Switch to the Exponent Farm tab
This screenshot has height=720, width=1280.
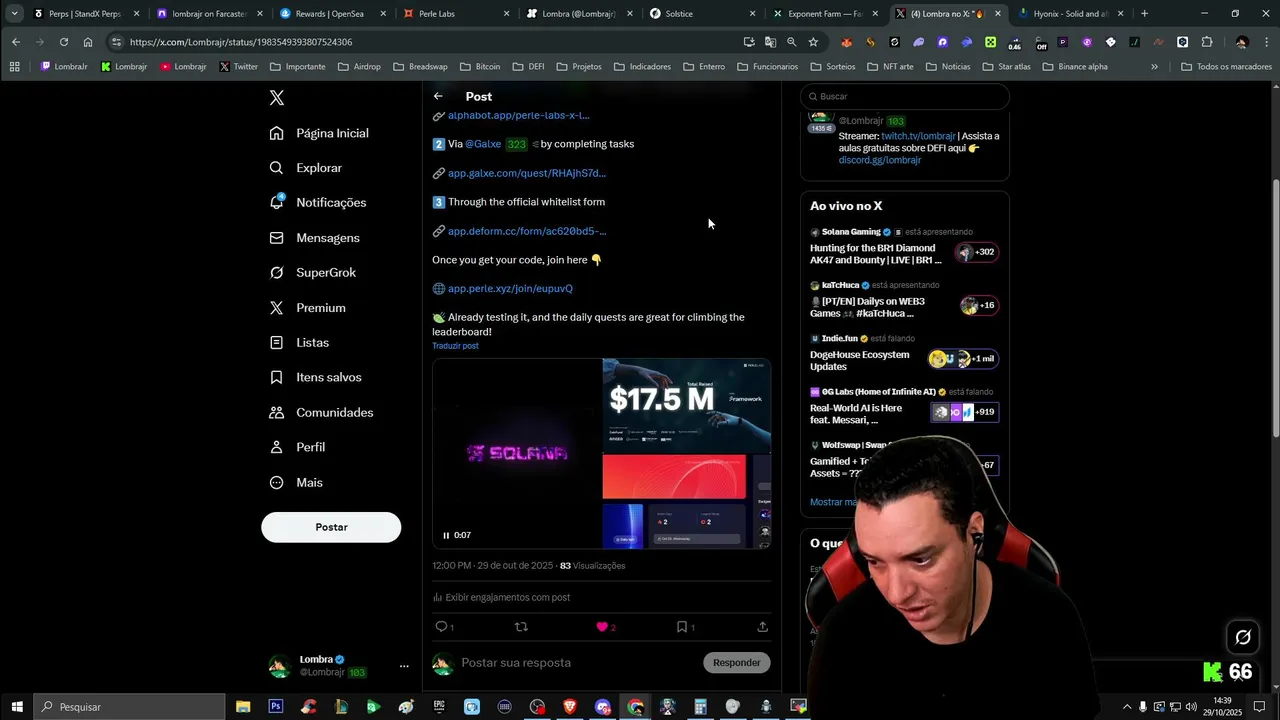pos(824,14)
